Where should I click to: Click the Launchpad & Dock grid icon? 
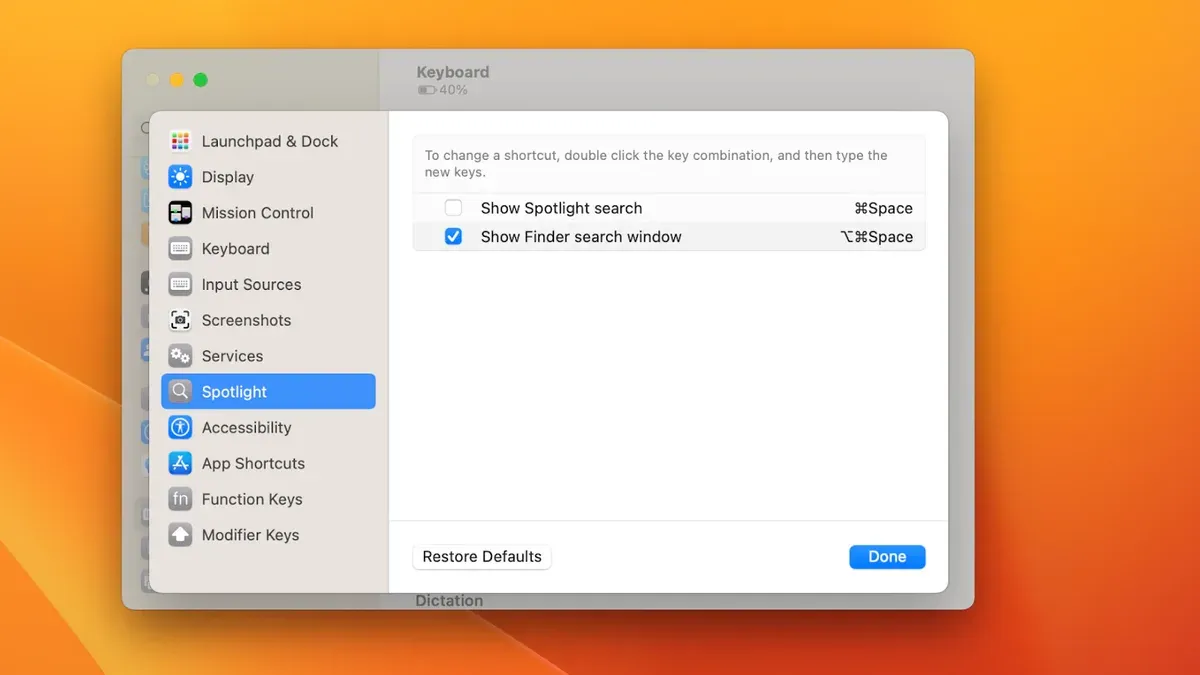(x=180, y=141)
